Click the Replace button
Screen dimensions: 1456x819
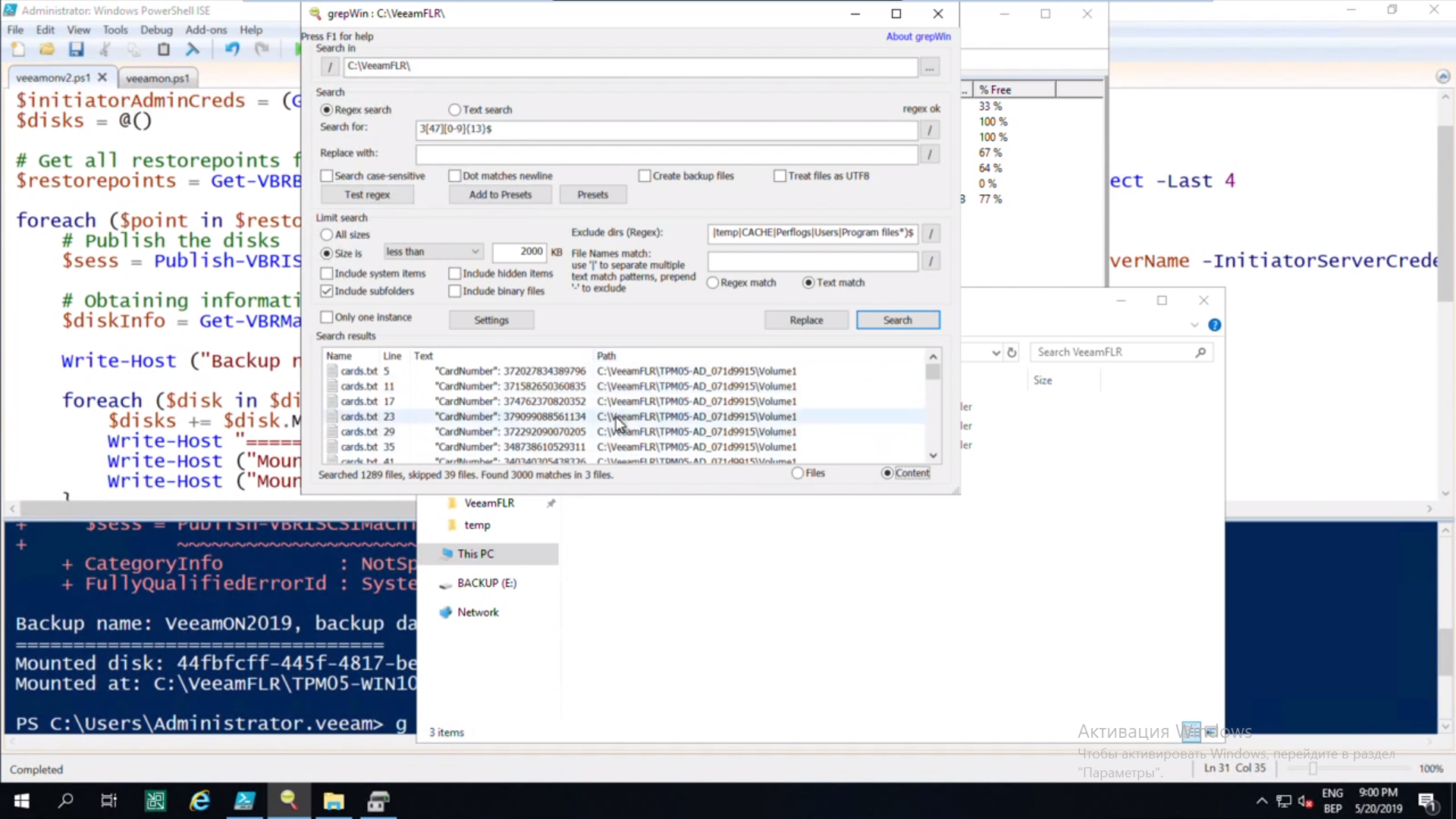pos(806,320)
